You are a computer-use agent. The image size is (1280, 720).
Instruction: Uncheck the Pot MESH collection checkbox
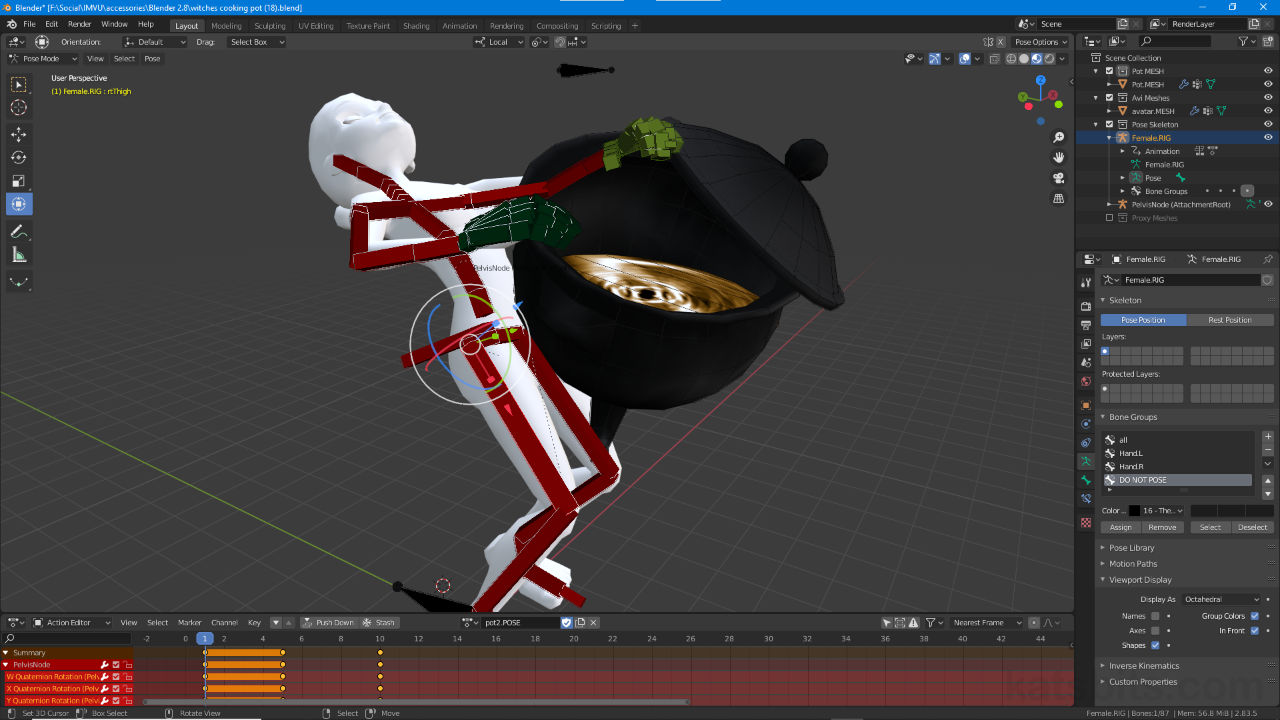click(1109, 71)
